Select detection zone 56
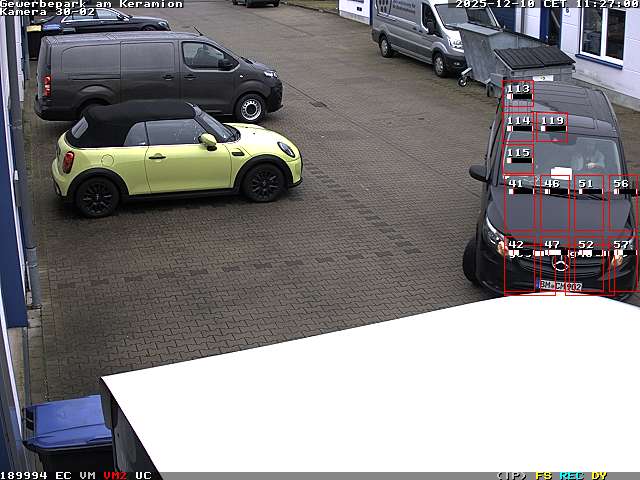The image size is (640, 480). pyautogui.click(x=622, y=205)
